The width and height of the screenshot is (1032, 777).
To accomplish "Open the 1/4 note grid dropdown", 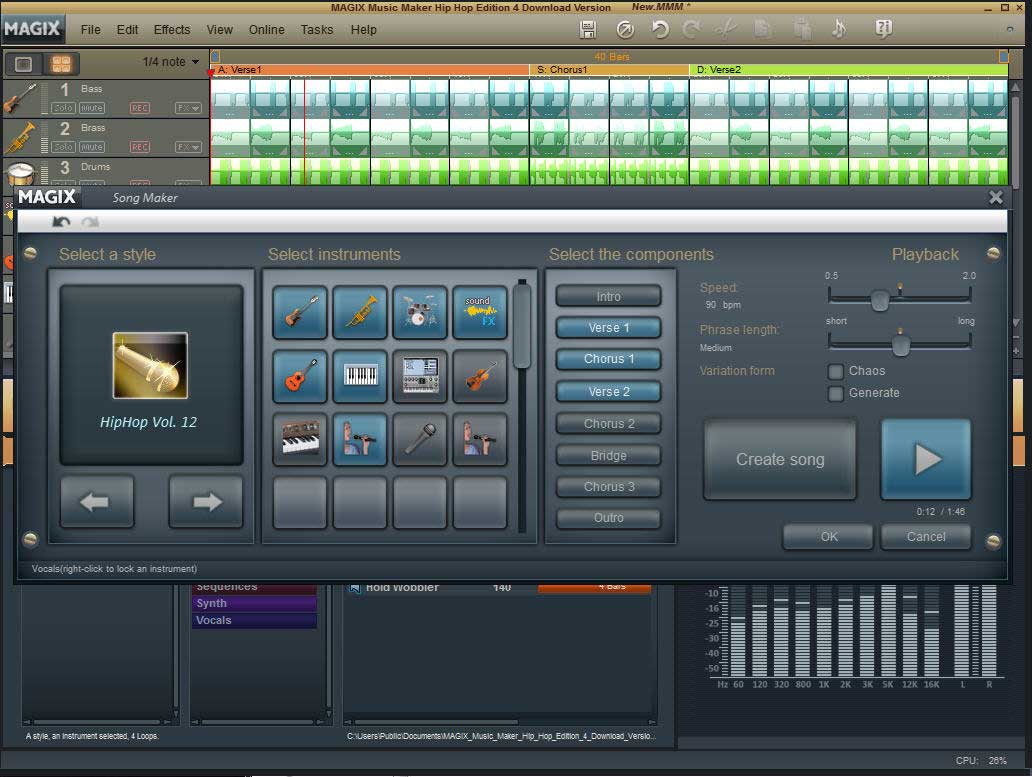I will click(171, 62).
